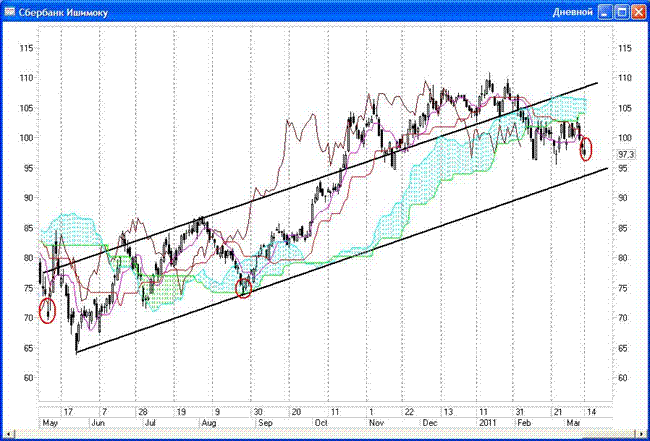Click the 'Aug' month label on time axis
The width and height of the screenshot is (650, 441).
coord(209,423)
